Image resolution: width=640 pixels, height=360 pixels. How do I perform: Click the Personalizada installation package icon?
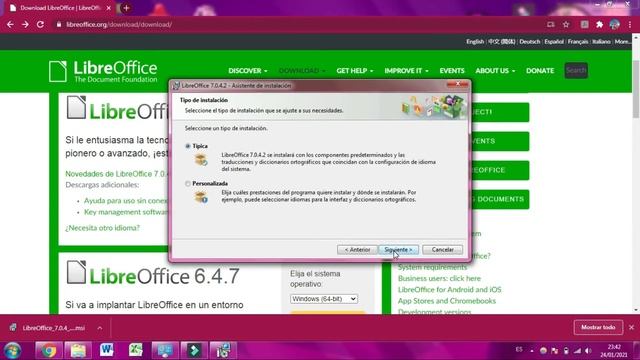click(x=201, y=197)
